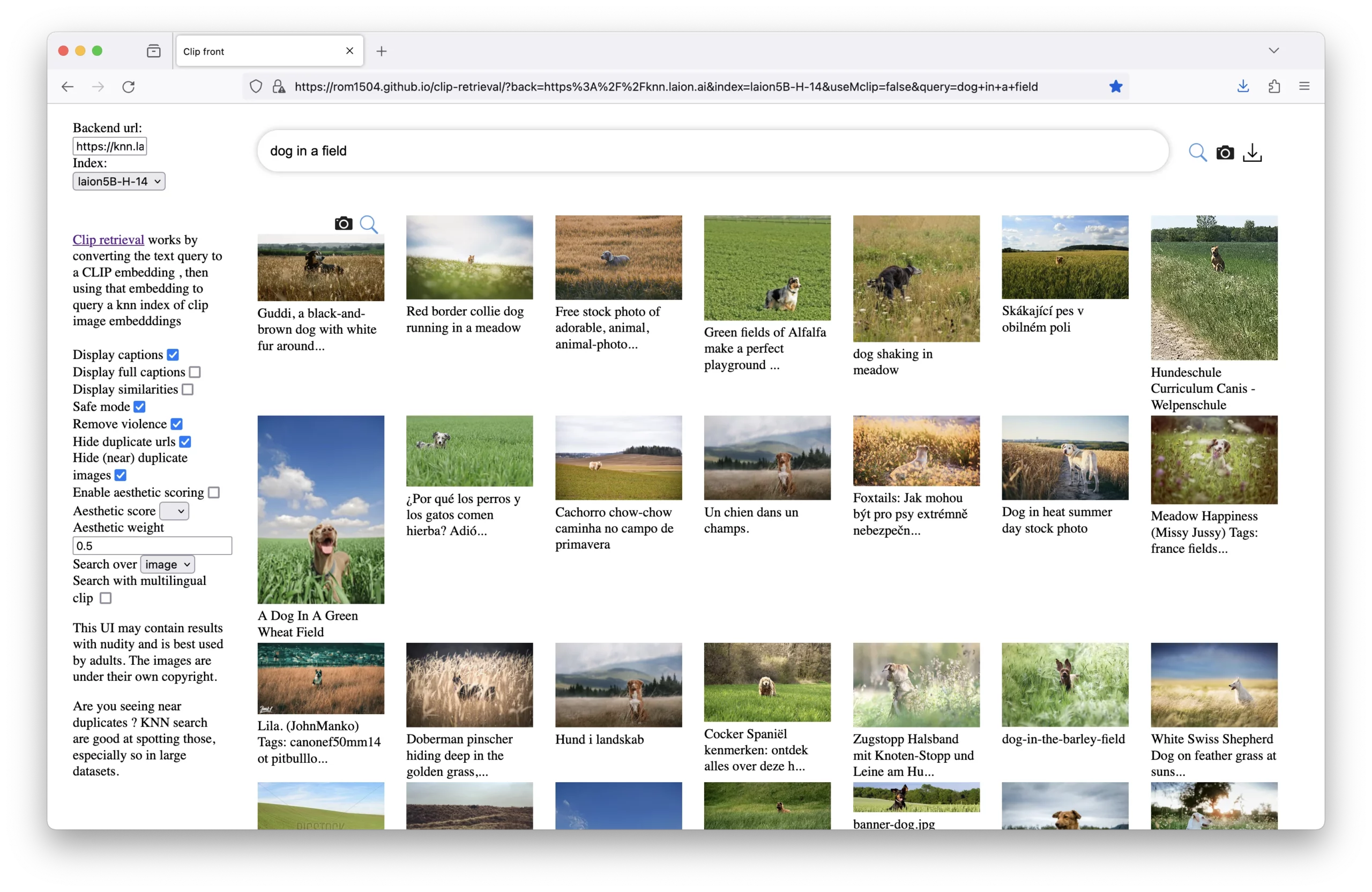Toggle the Safe mode checkbox
Viewport: 1372px width, 892px height.
point(139,407)
